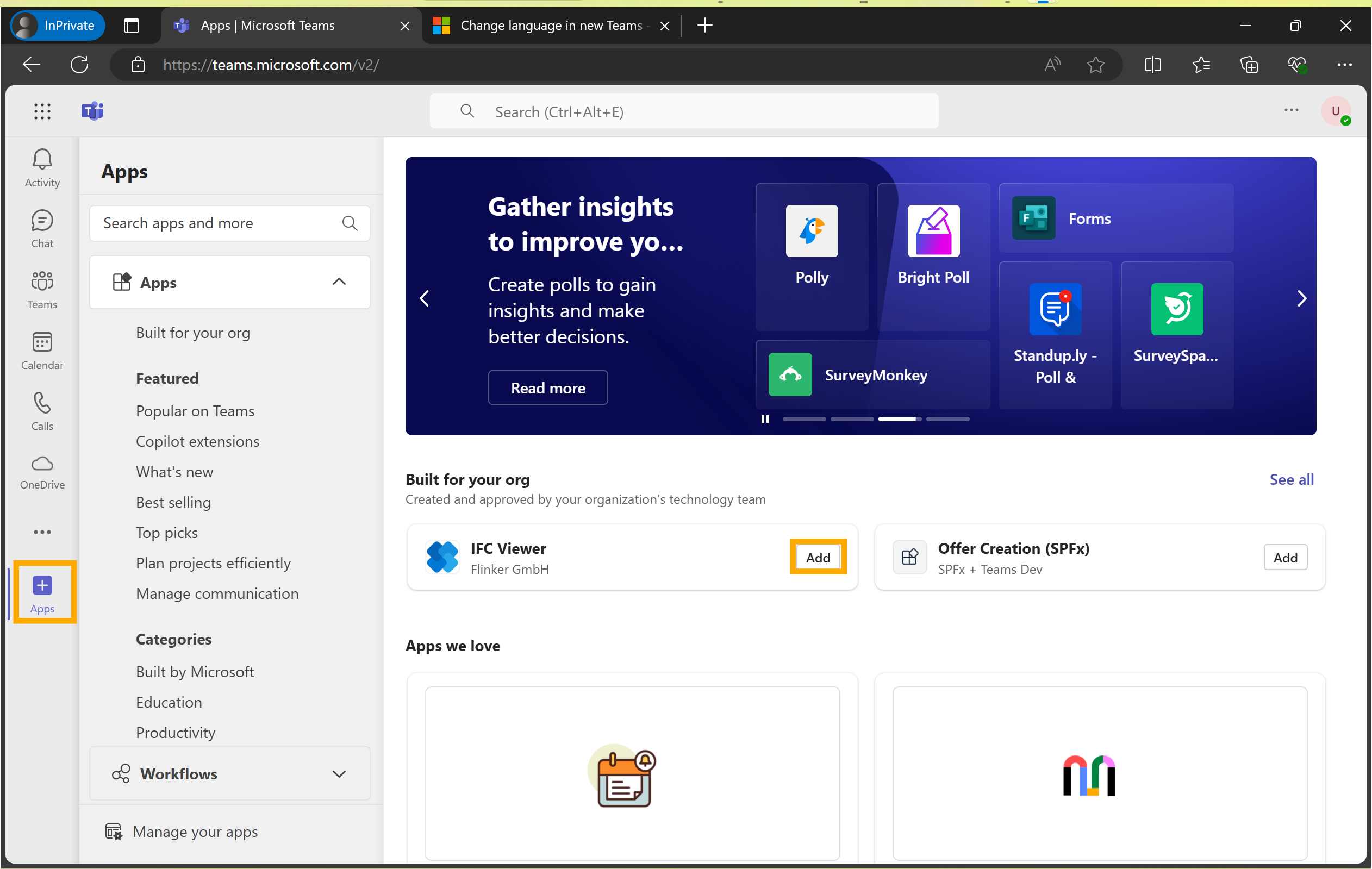1372x869 pixels.
Task: Open the tab actions menu icon
Action: tap(132, 26)
